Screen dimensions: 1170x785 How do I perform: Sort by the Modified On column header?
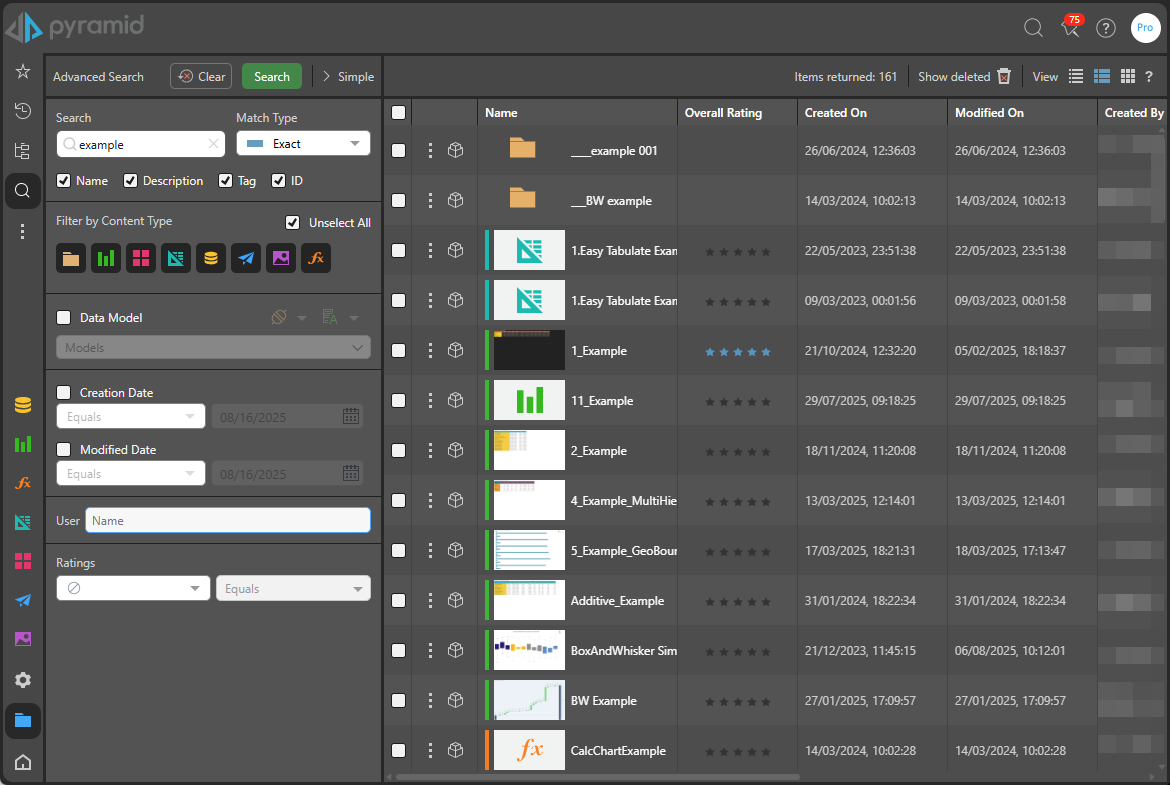pyautogui.click(x=989, y=113)
